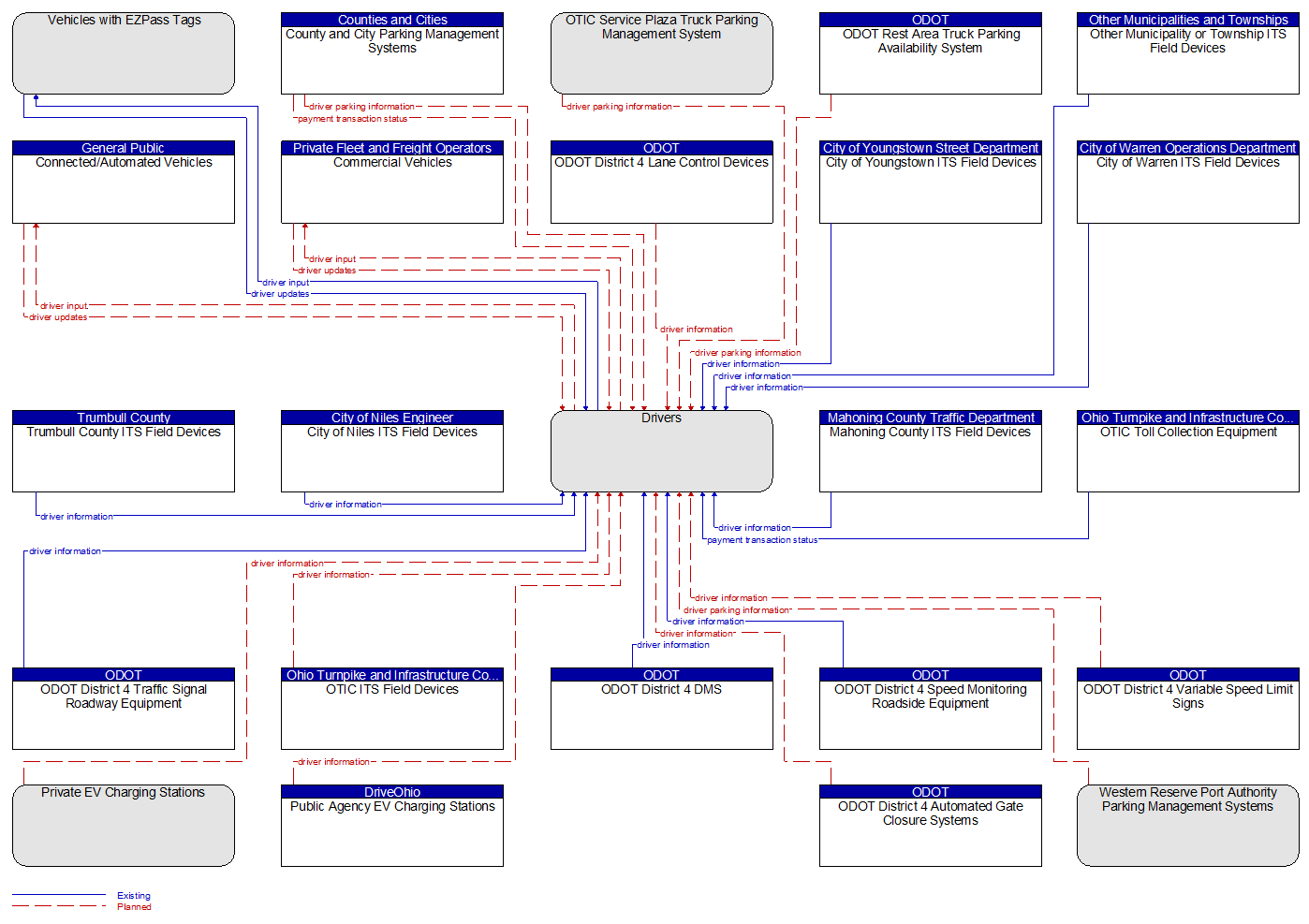Viewport: 1309px width, 924px height.
Task: Click City of Youngstown Street Department header
Action: 931,148
